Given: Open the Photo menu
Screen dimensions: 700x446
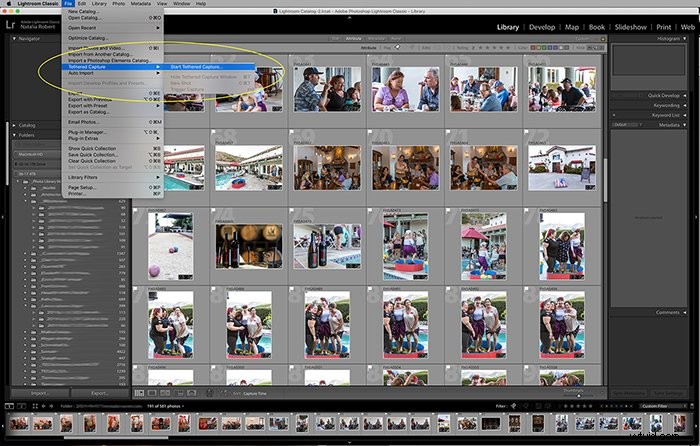Looking at the screenshot, I should 119,3.
